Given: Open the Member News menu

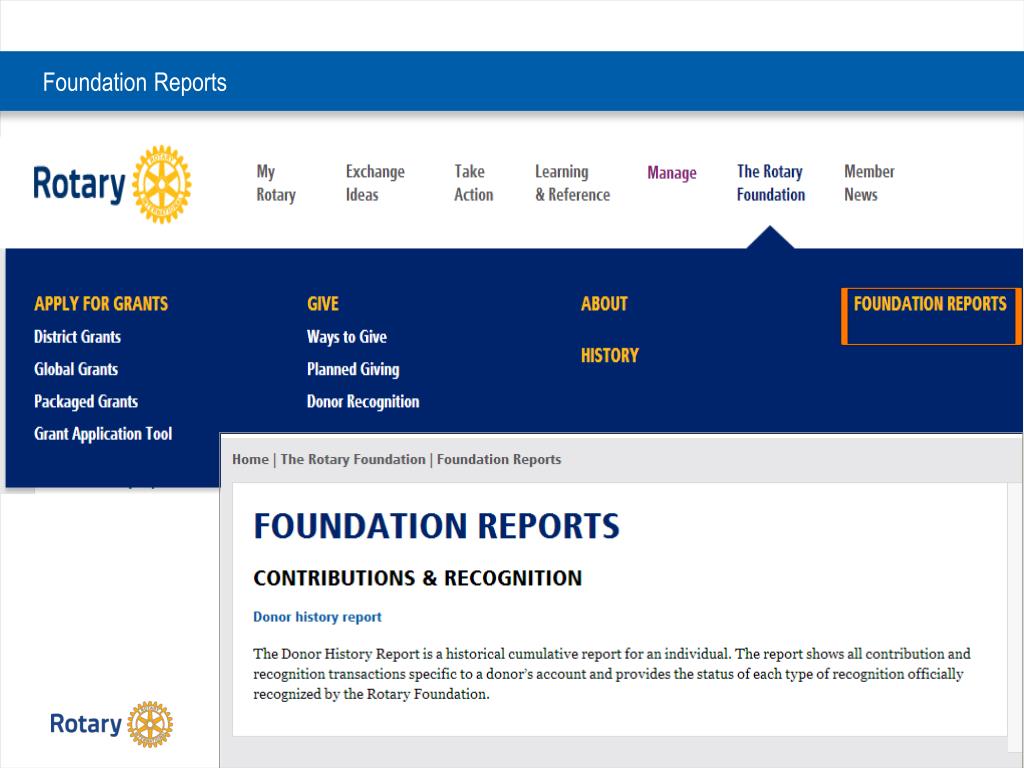Looking at the screenshot, I should click(869, 184).
